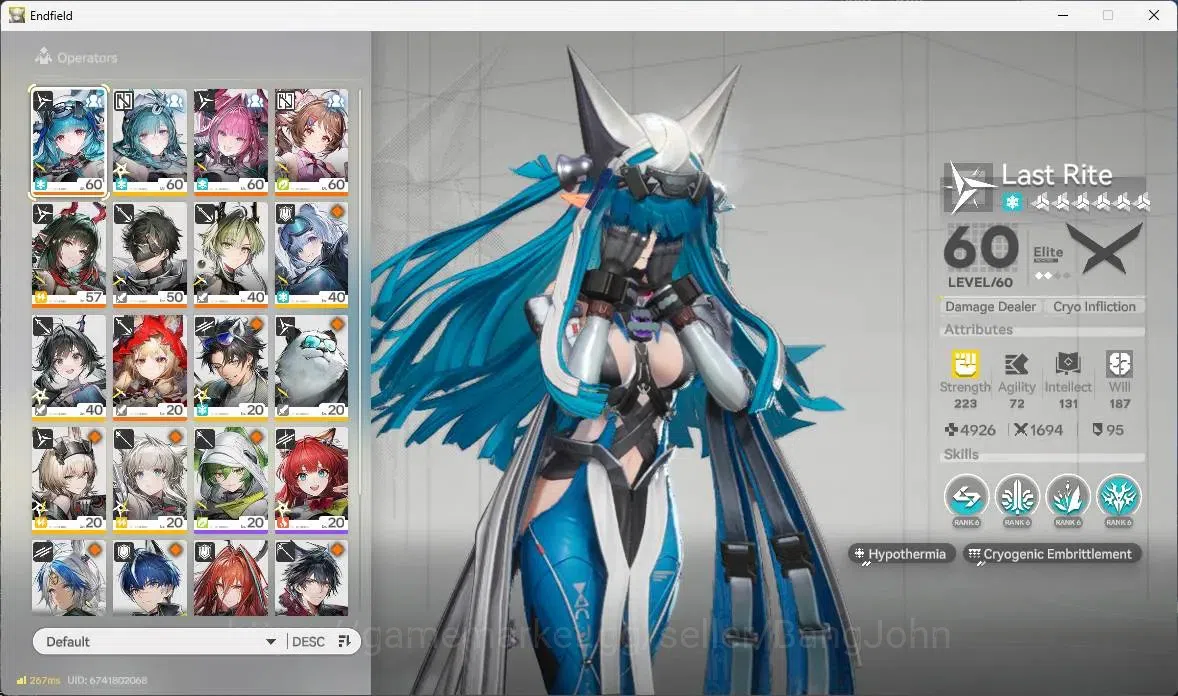Image resolution: width=1178 pixels, height=696 pixels.
Task: Click Last Rite's star-shaped class emblem
Action: pos(968,186)
